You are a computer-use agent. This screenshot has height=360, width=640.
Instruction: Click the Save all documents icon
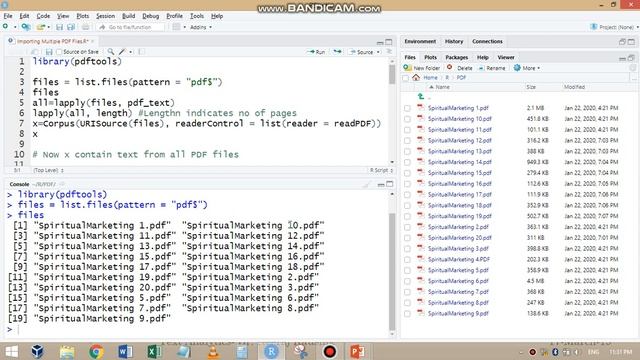pos(71,27)
